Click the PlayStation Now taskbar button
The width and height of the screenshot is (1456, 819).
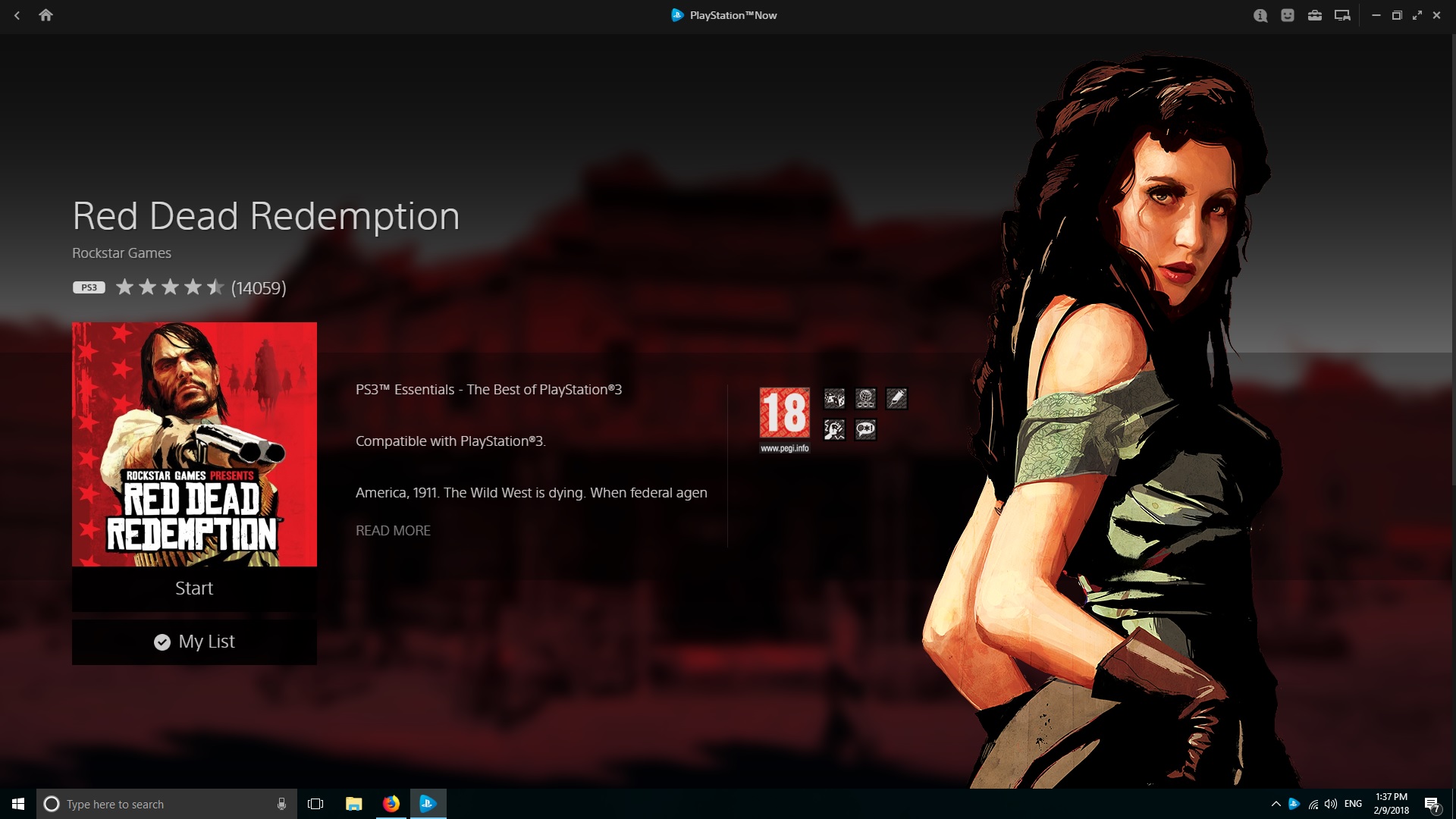pyautogui.click(x=428, y=804)
